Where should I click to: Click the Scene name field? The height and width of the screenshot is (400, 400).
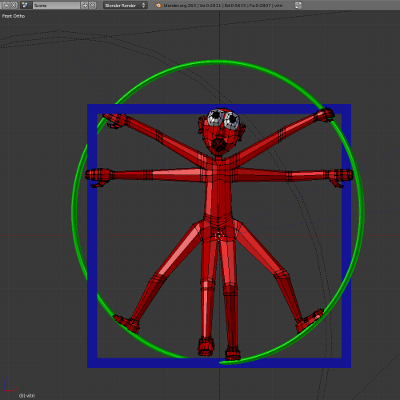click(56, 5)
